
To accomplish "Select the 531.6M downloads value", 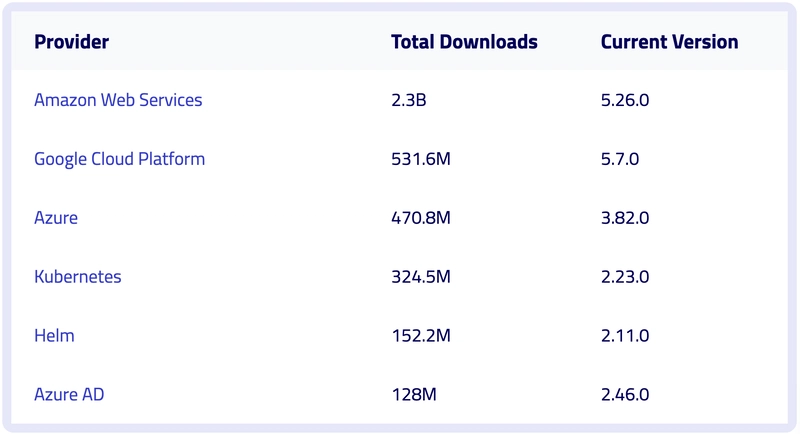I will 421,159.
